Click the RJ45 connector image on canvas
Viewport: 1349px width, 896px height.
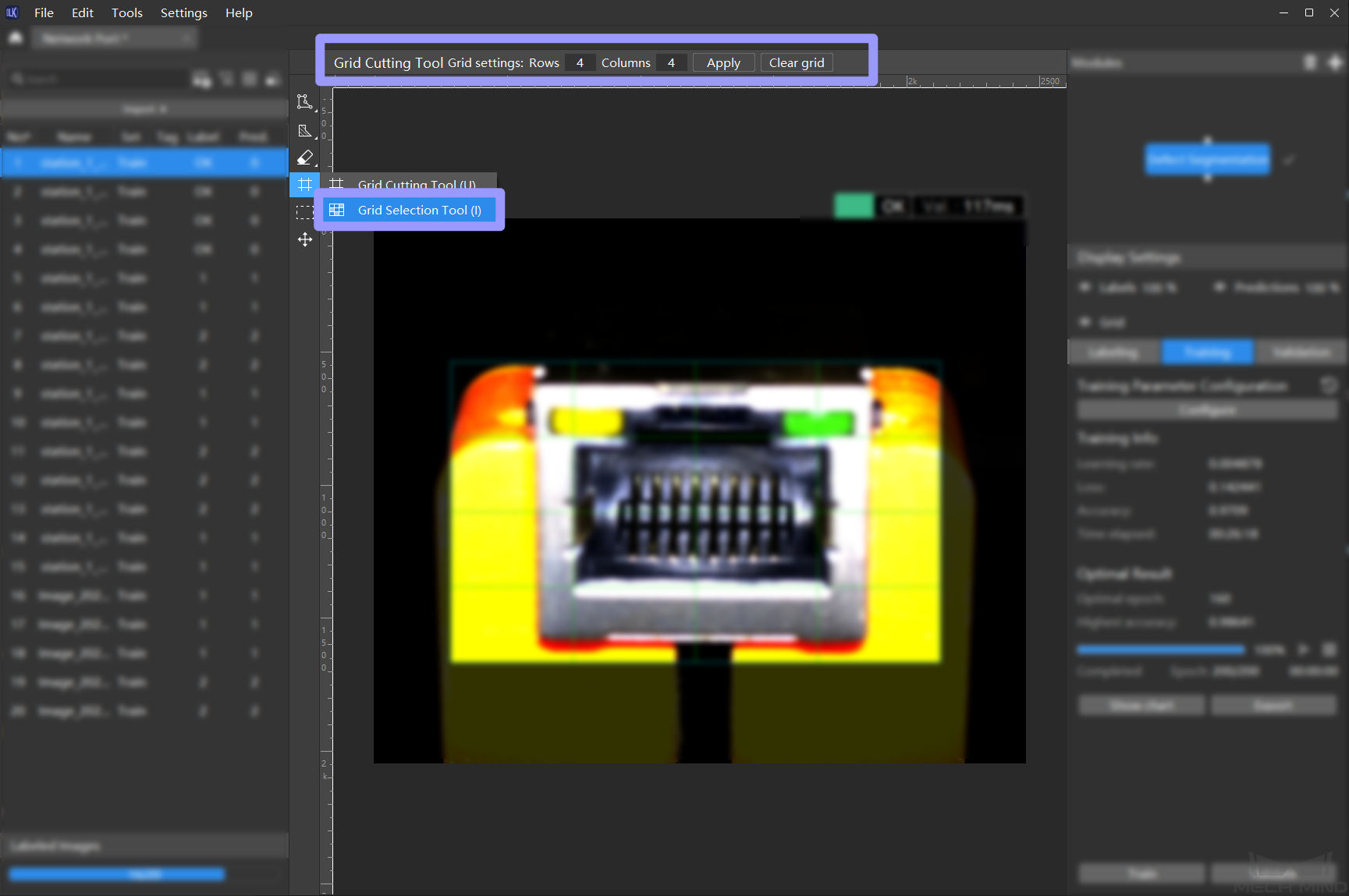pos(699,490)
